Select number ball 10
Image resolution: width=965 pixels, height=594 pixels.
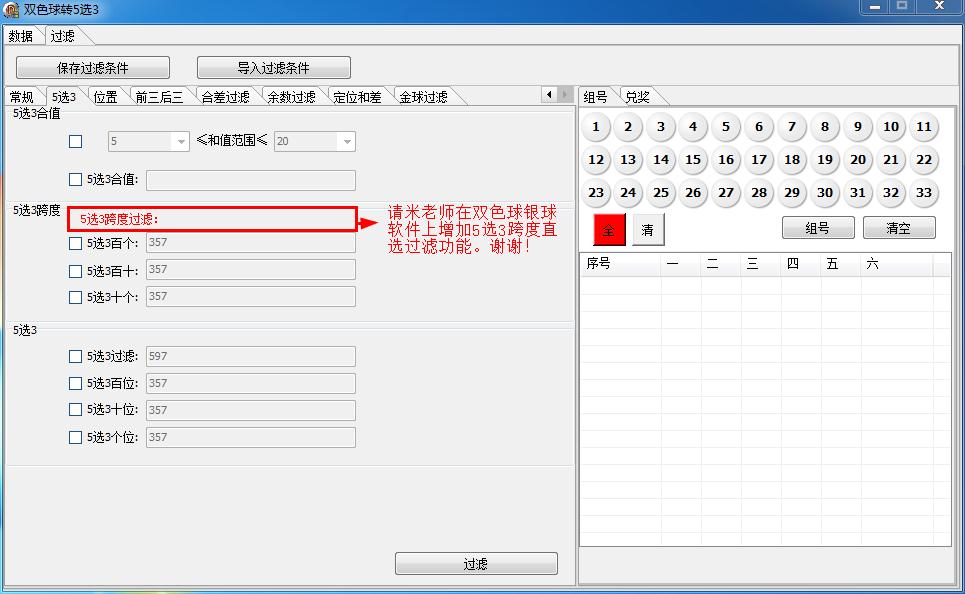click(891, 127)
